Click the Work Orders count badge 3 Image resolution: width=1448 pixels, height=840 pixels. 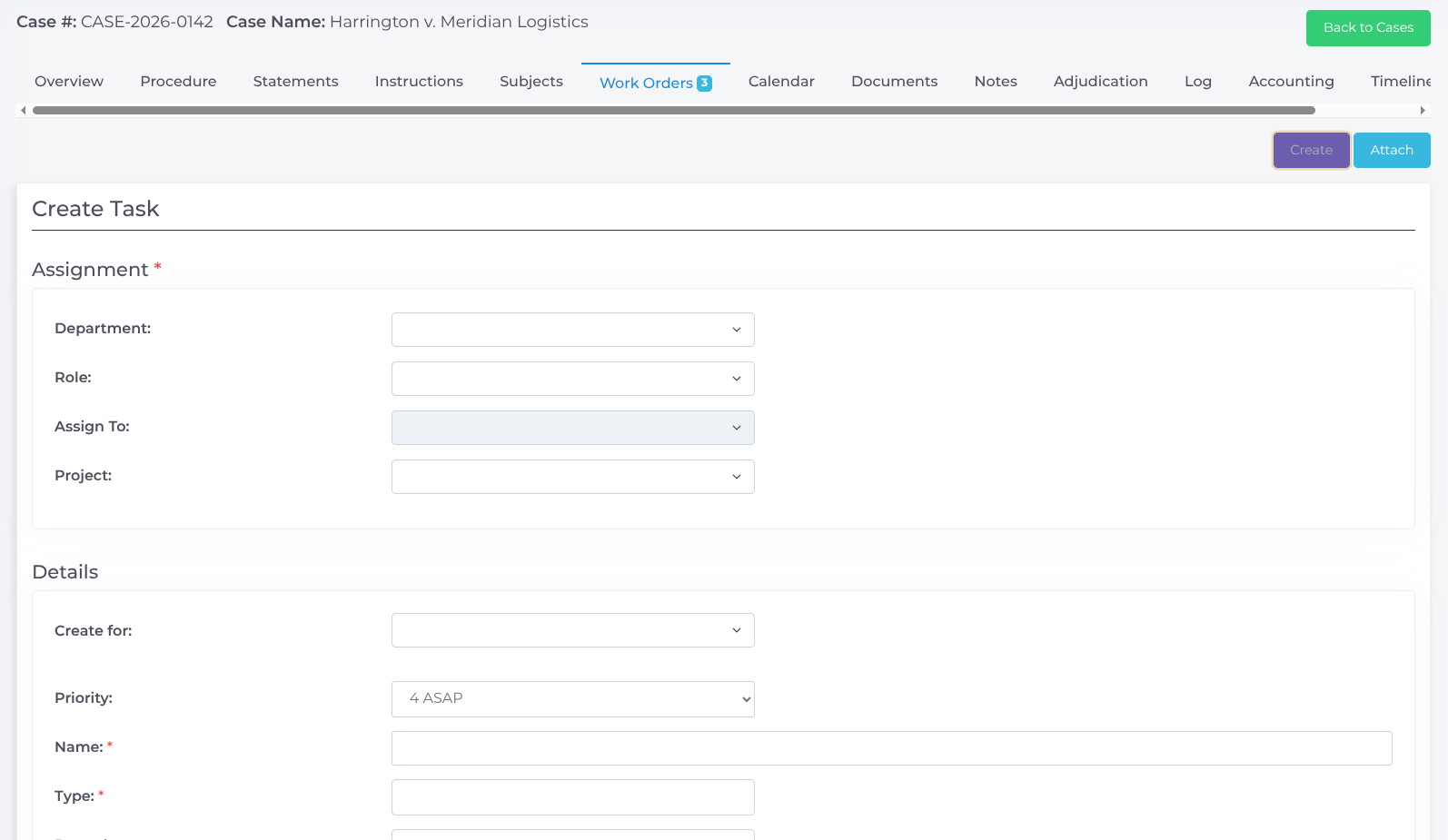(x=704, y=84)
